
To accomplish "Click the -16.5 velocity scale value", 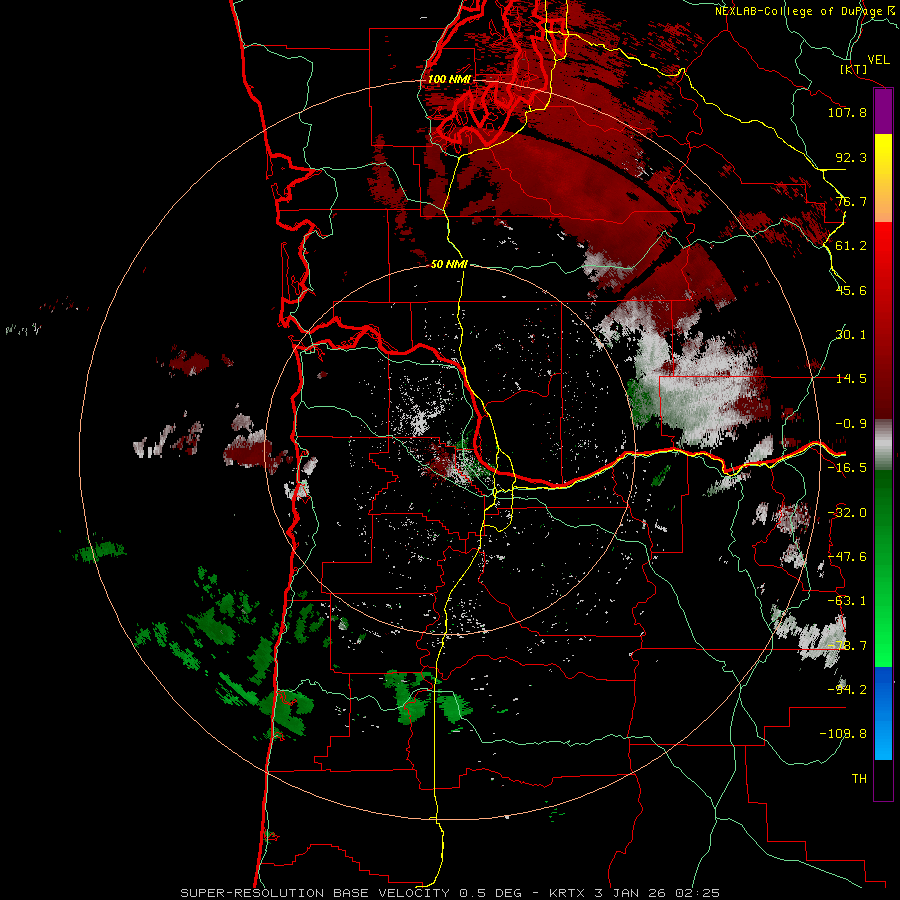I will 847,468.
